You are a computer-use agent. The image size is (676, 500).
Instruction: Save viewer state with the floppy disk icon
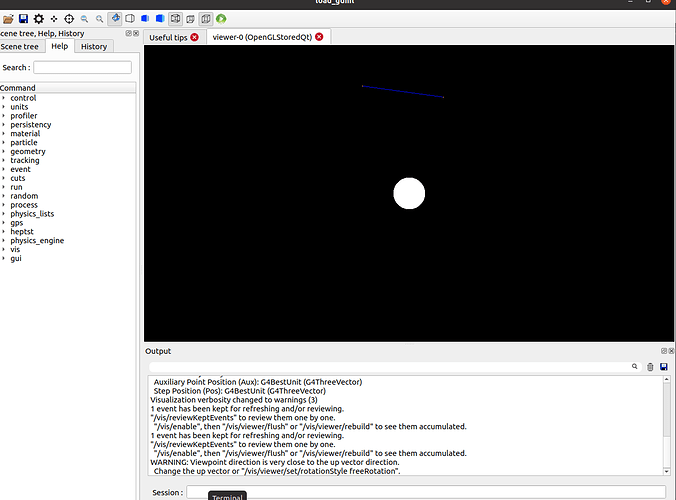tap(23, 19)
